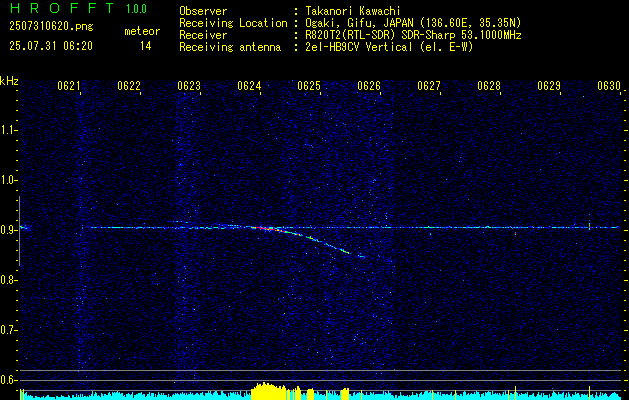
Task: Click the Receiving antenna label
Action: [230, 47]
